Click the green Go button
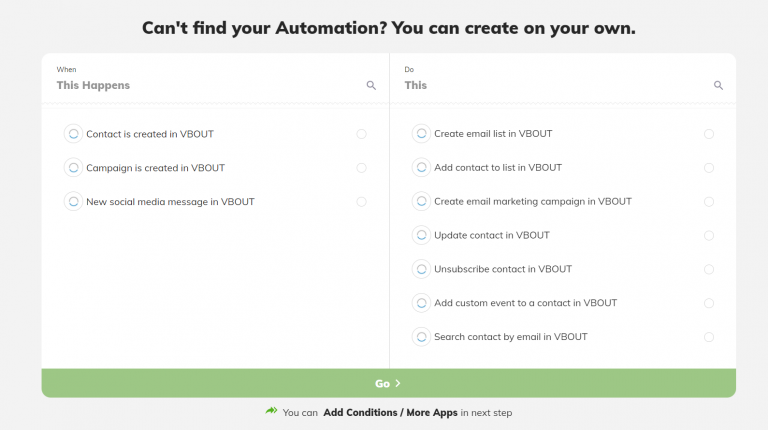 (388, 383)
